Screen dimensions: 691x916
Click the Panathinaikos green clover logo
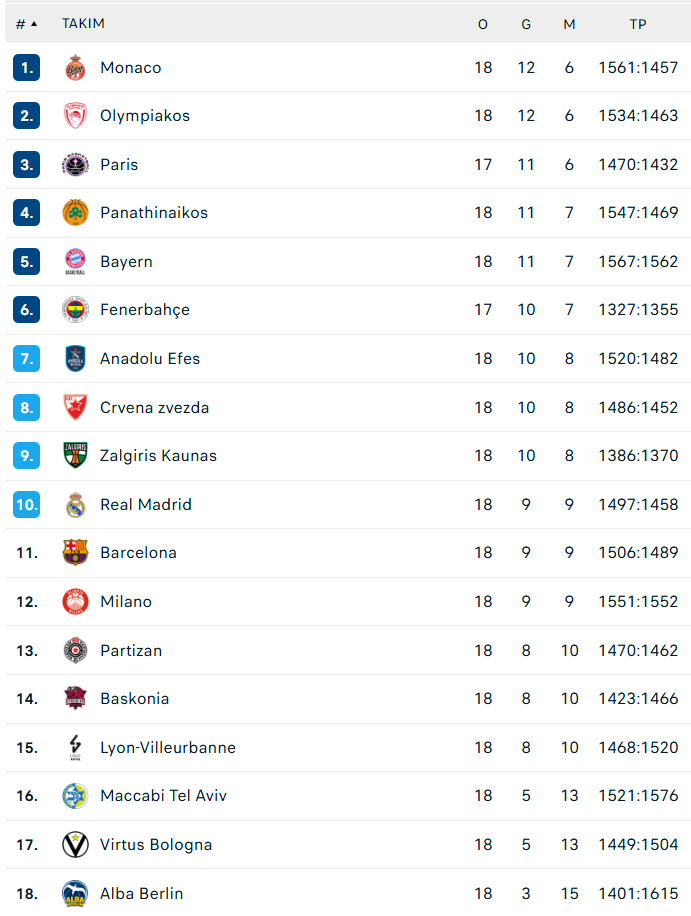click(75, 213)
